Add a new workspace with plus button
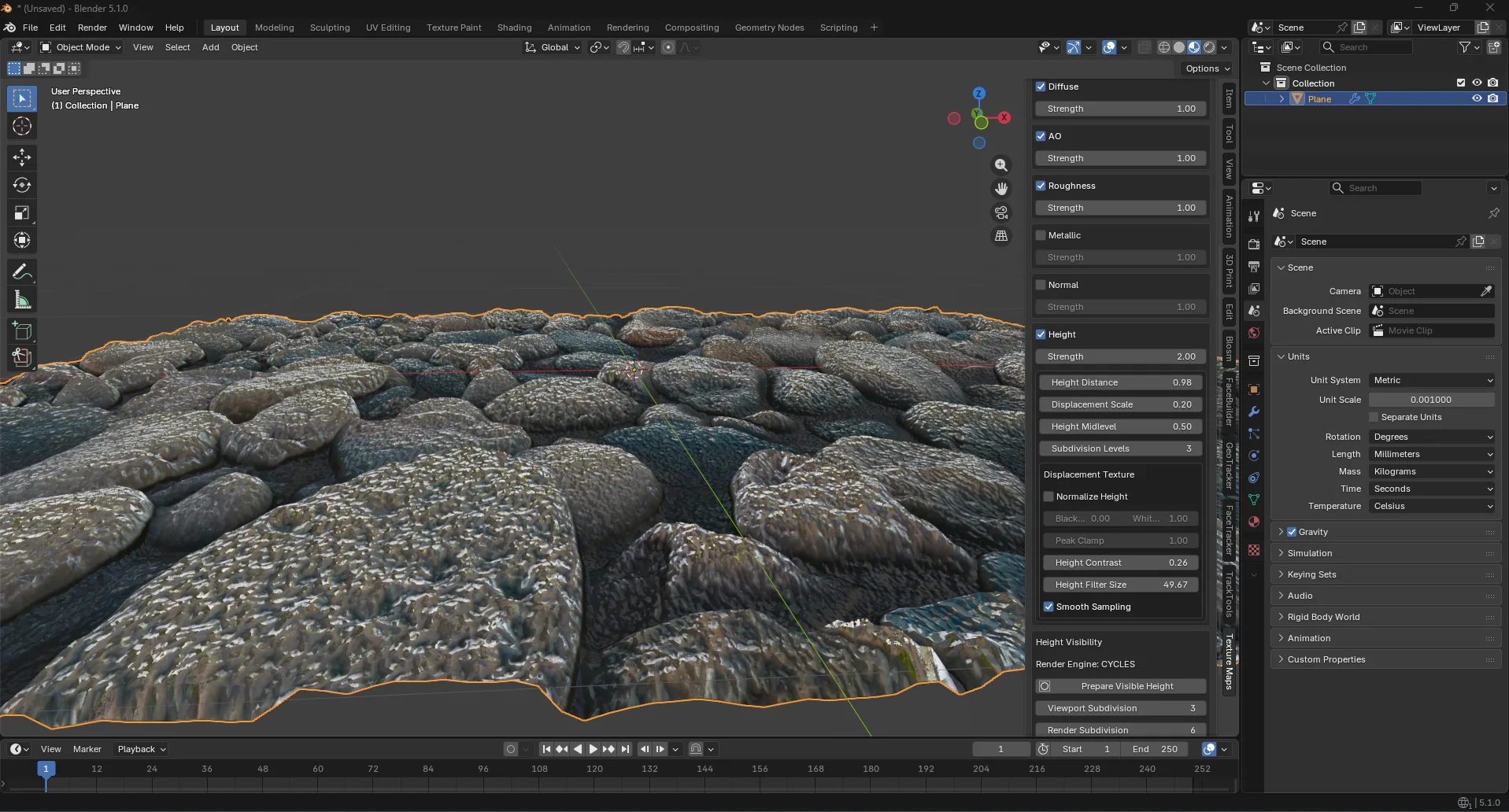This screenshot has width=1509, height=812. pos(874,28)
